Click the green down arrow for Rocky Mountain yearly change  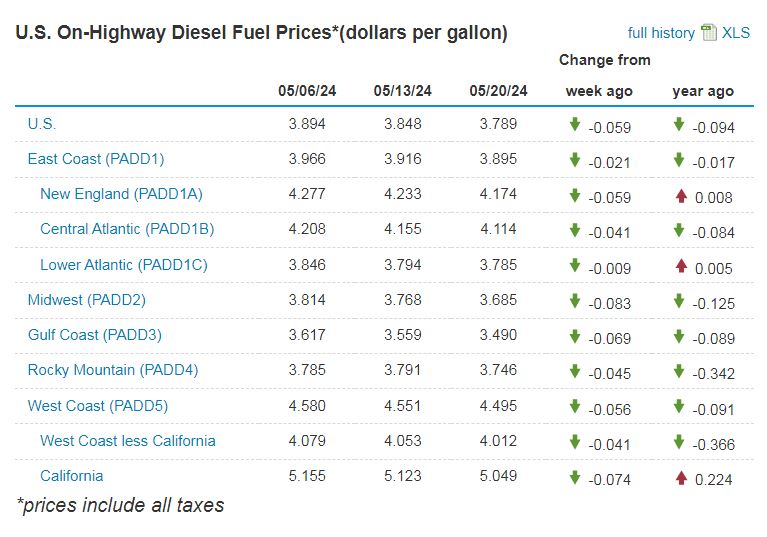point(680,372)
